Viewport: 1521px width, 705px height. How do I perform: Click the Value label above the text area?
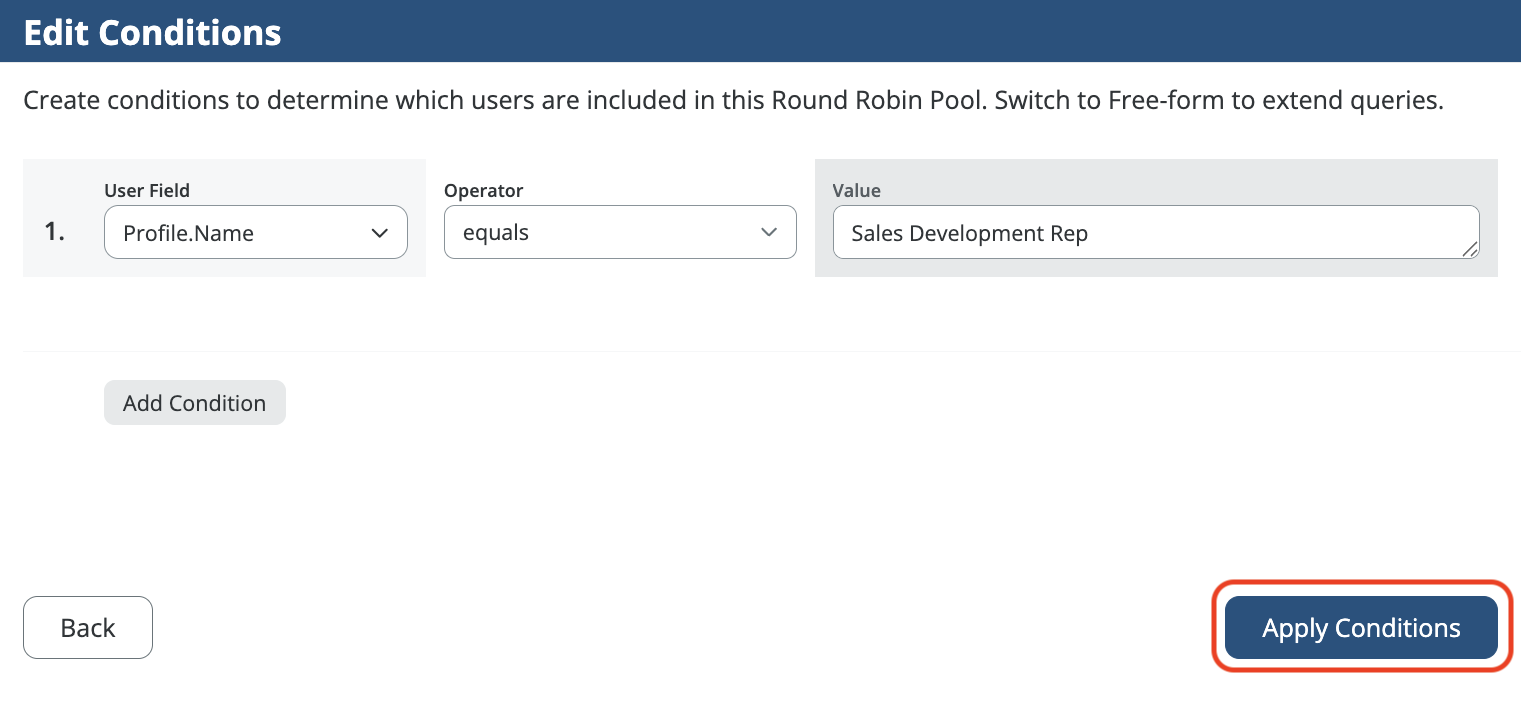[x=856, y=190]
